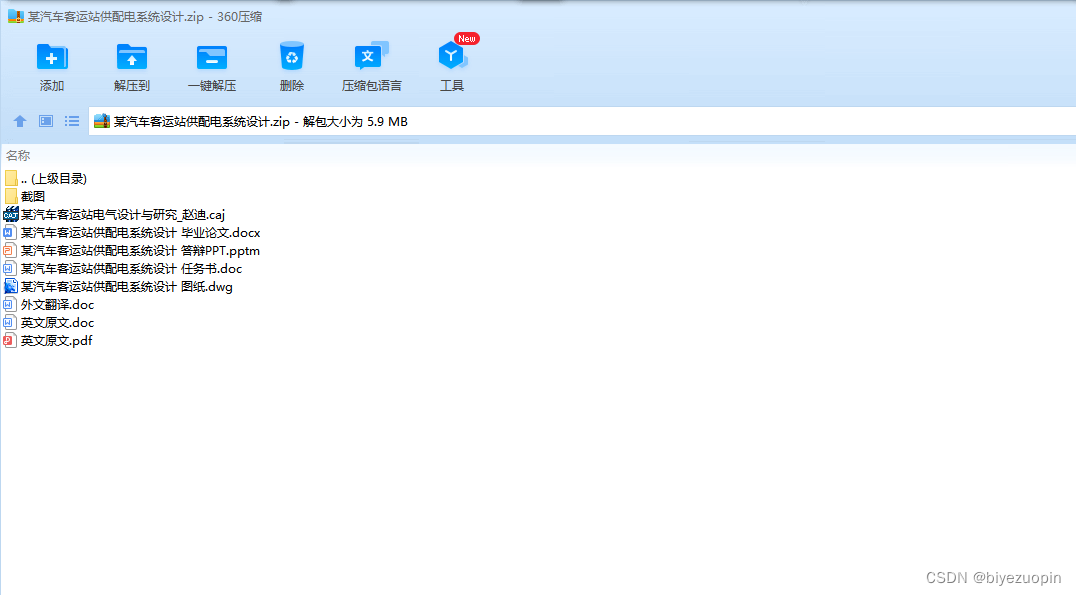Click the 添加 (Add) toolbar icon
Screen dimensions: 1076x595
(x=51, y=57)
